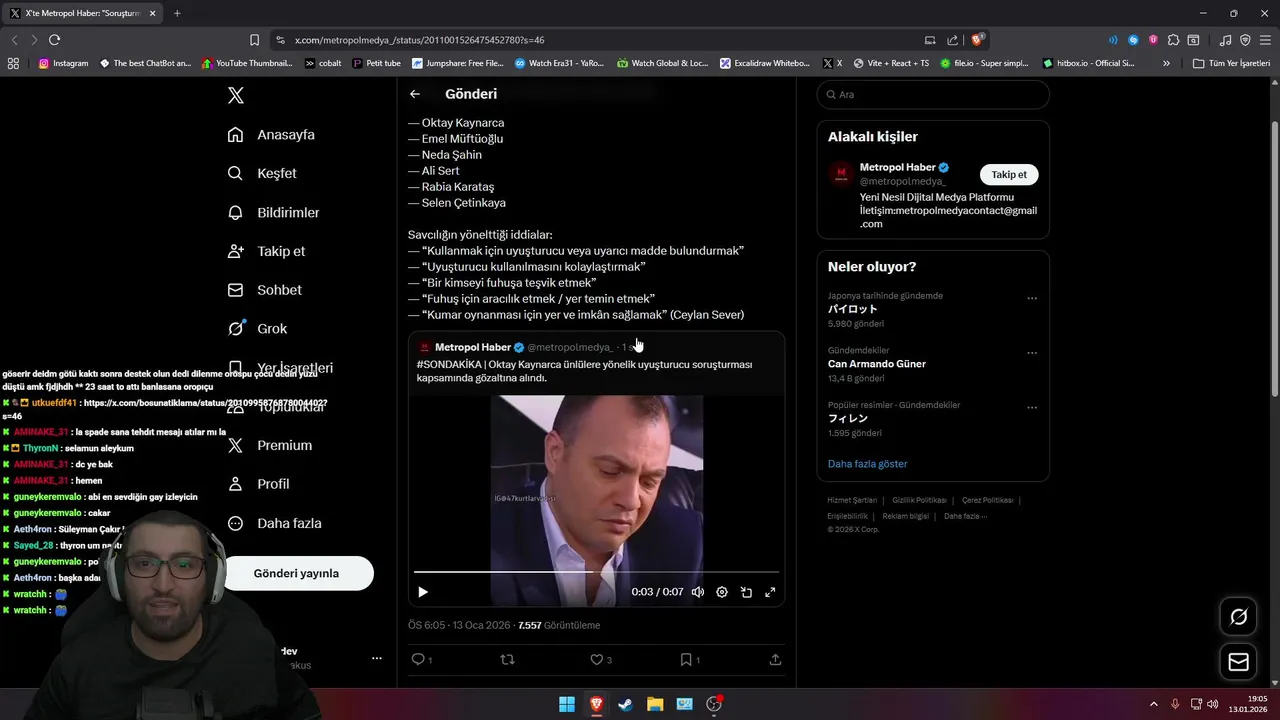Viewport: 1280px width, 720px height.
Task: Reload the page
Action: click(54, 40)
